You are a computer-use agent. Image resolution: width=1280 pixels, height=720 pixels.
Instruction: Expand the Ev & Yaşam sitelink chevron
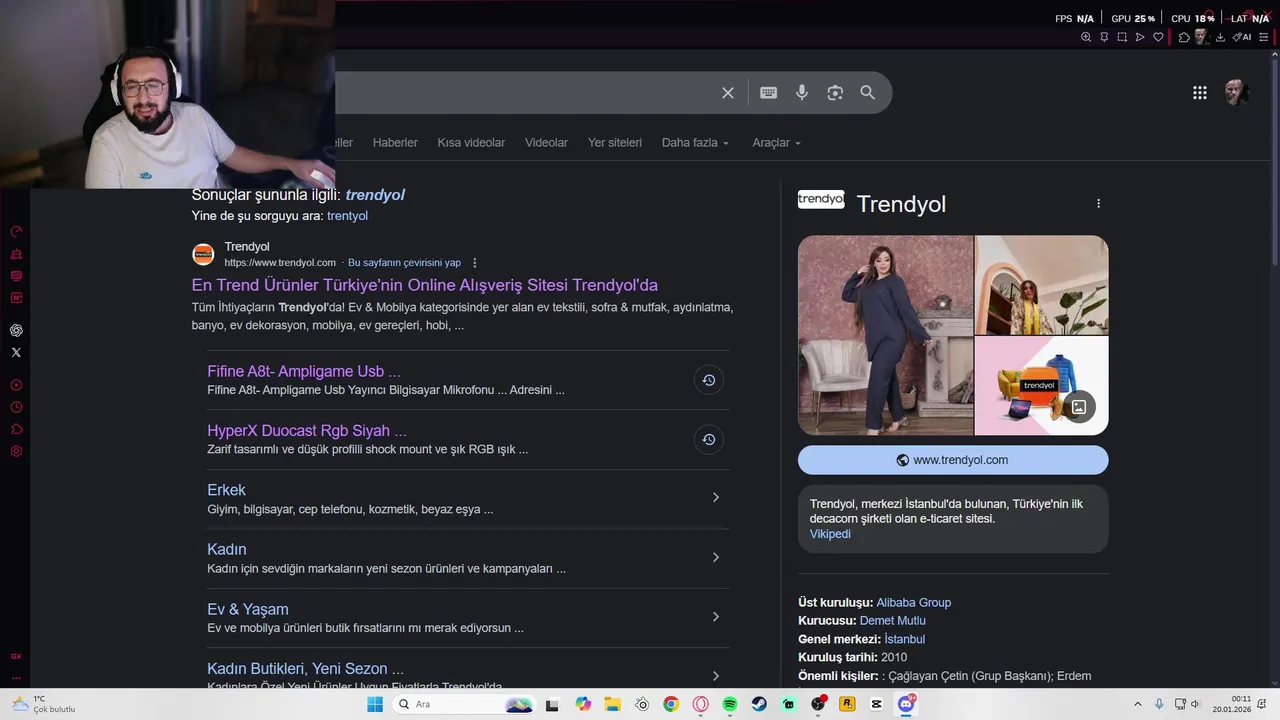(715, 617)
